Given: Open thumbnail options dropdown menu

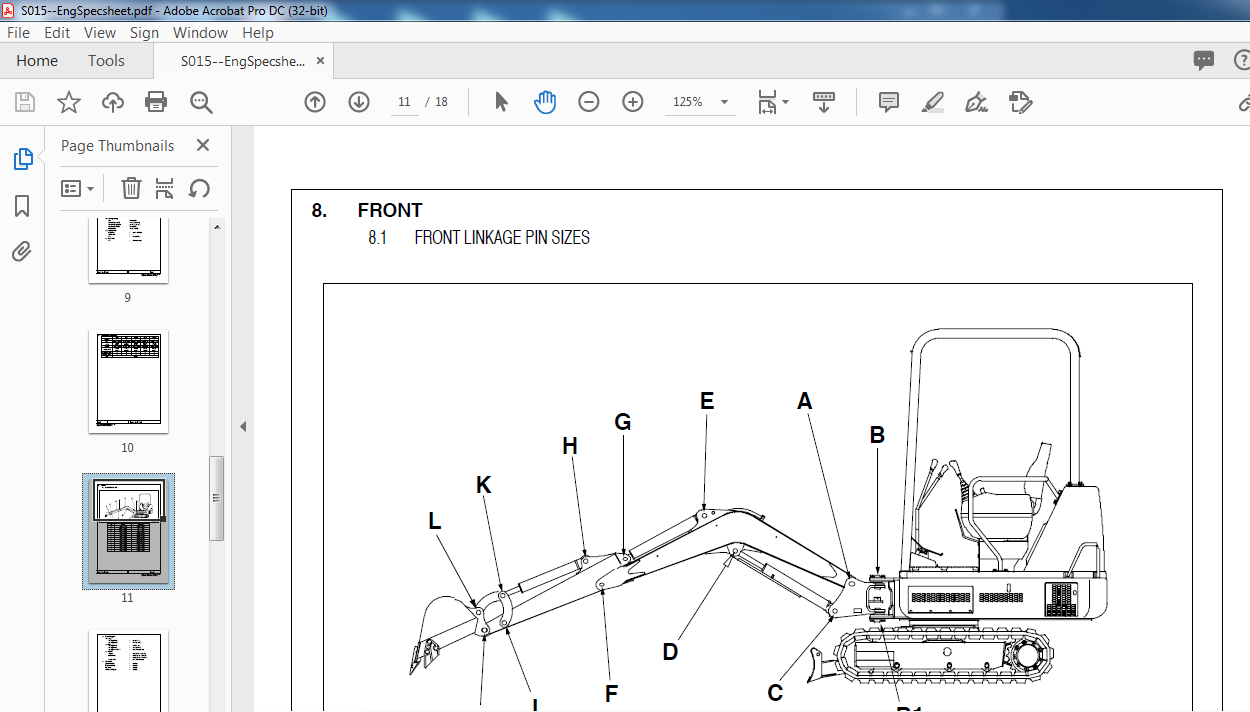Looking at the screenshot, I should pos(78,188).
